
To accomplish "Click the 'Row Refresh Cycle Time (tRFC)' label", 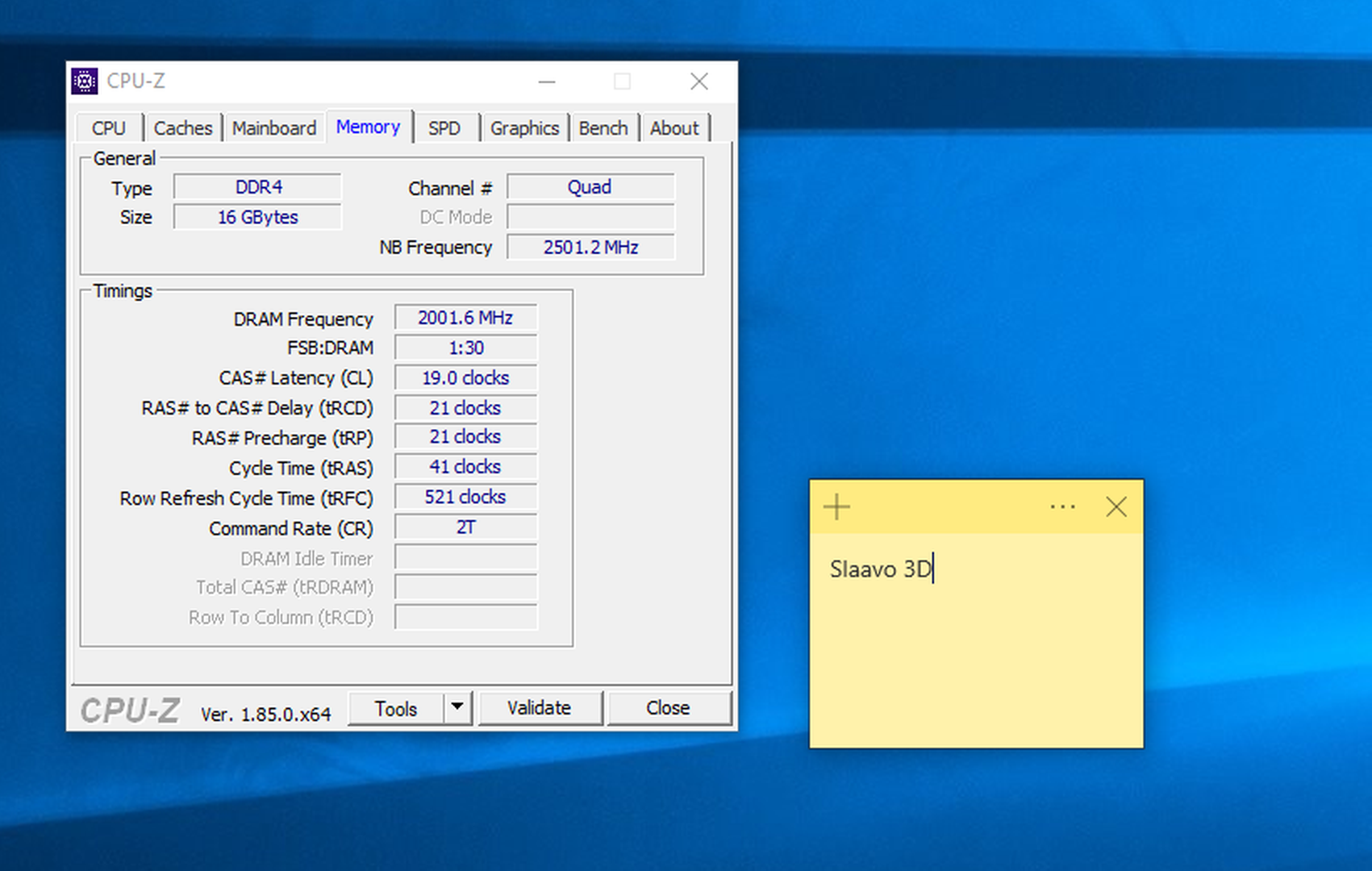I will (247, 498).
